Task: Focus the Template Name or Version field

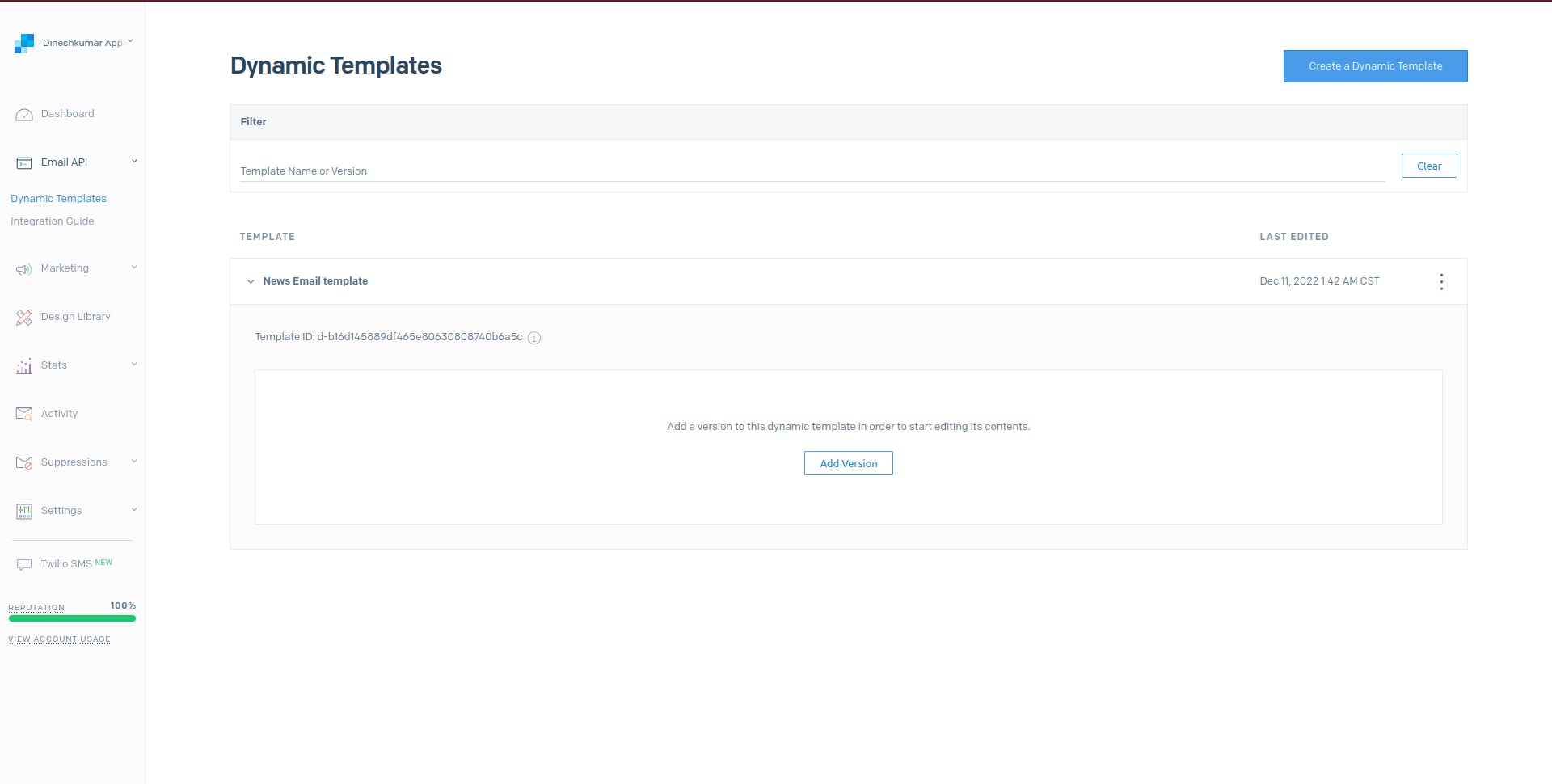Action: 812,171
